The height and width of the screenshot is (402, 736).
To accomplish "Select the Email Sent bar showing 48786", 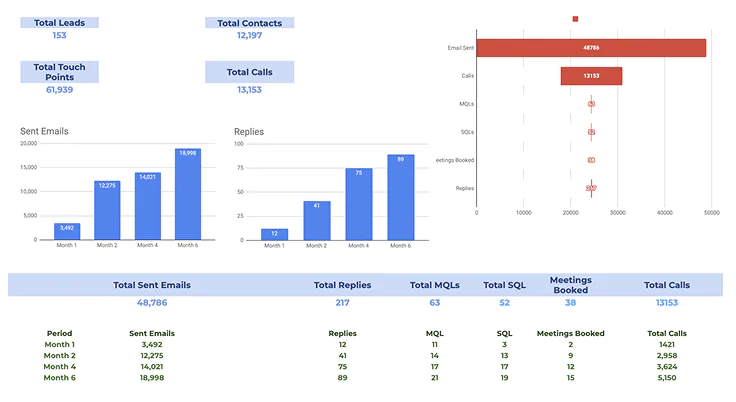I will [x=591, y=48].
